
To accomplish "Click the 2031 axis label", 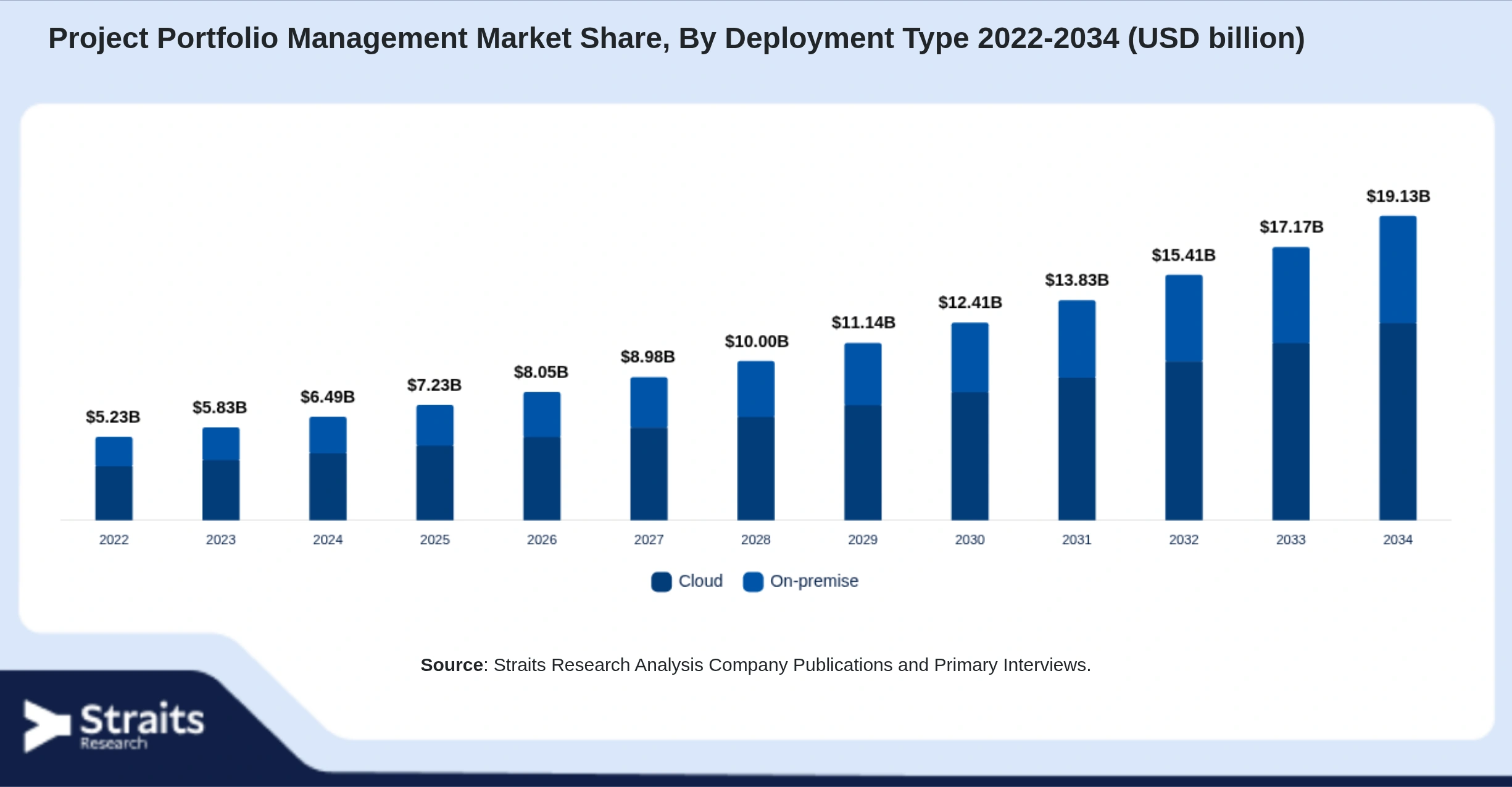I will click(x=1077, y=540).
